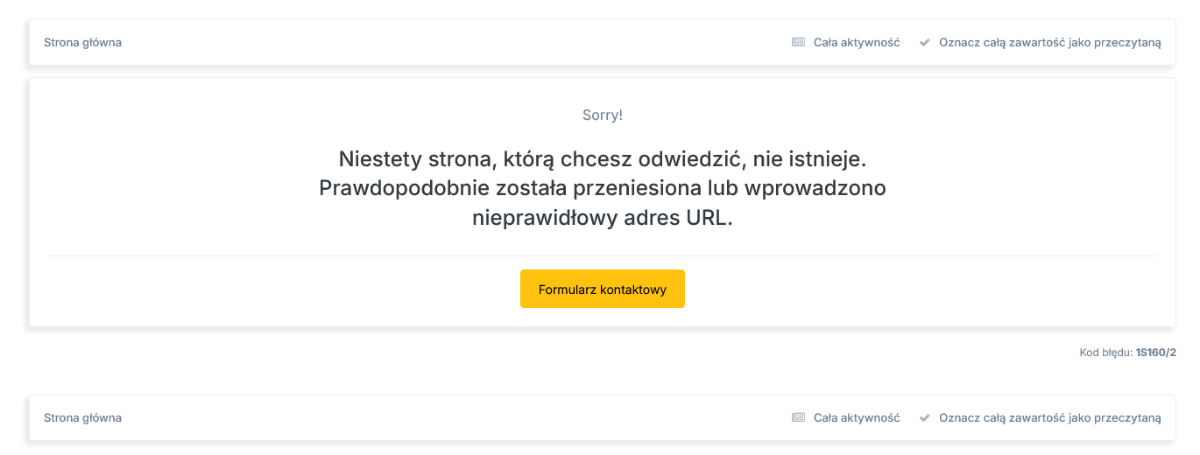1200x455 pixels.
Task: Click the 'Sorry!' text
Action: click(x=602, y=115)
